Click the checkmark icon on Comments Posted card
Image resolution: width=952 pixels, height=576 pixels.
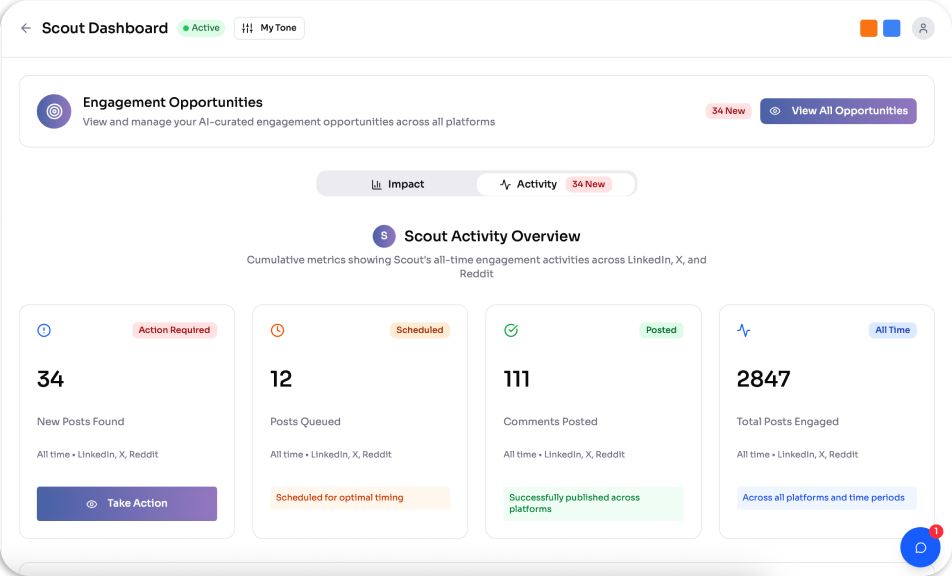pyautogui.click(x=511, y=330)
